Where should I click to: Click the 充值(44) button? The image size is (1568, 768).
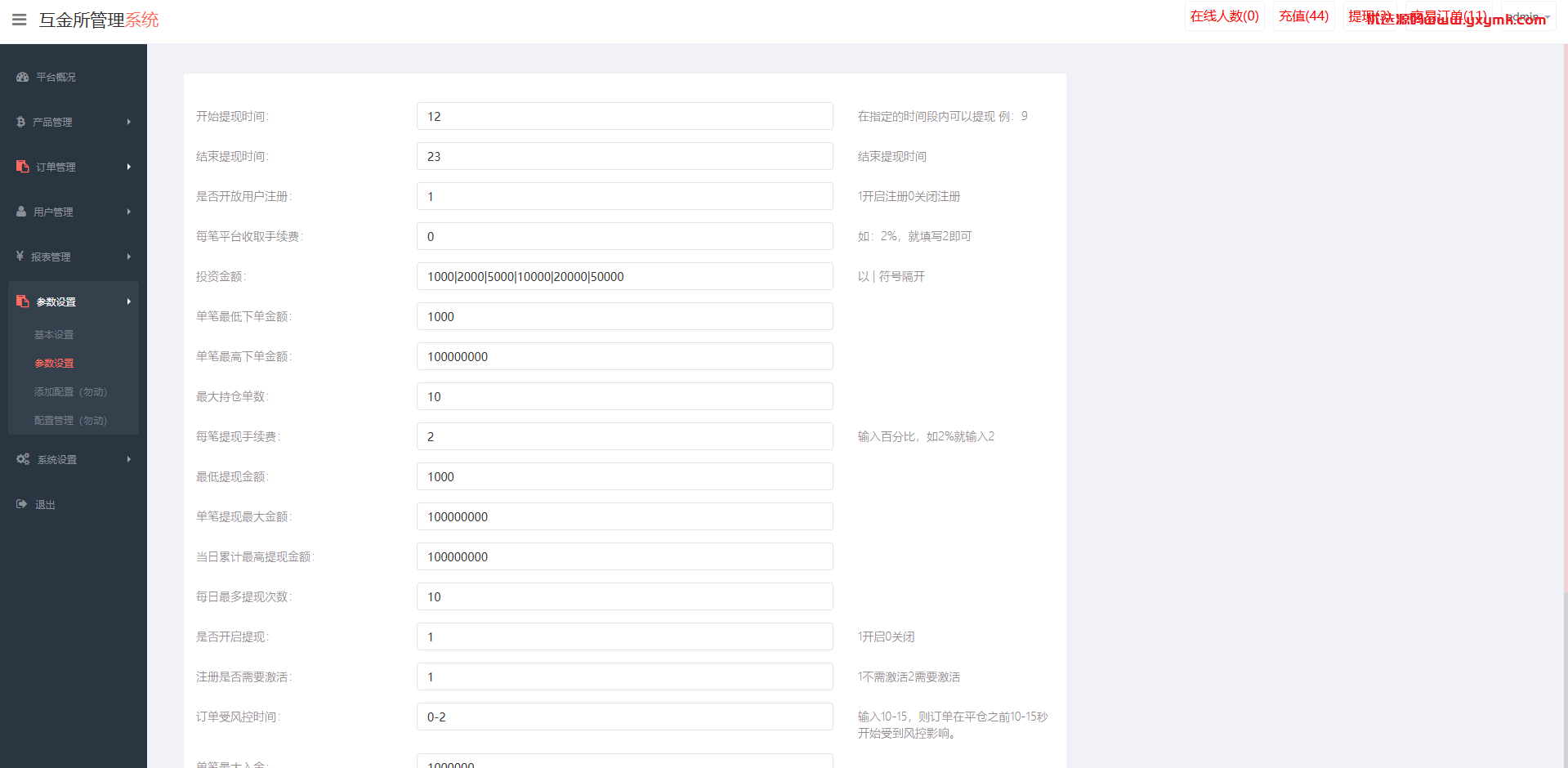1303,16
